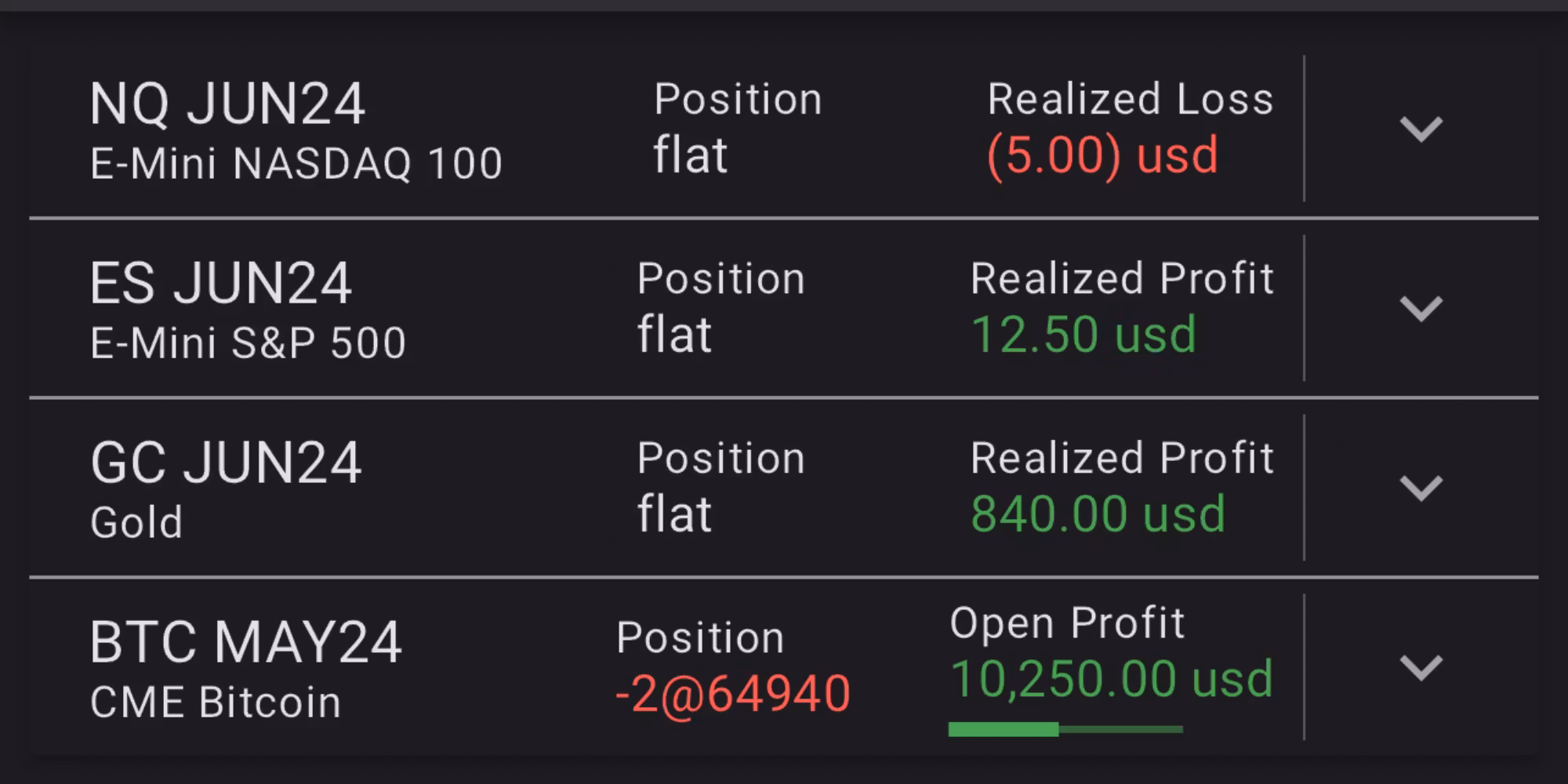Expand the NQ JUN24 row chevron
This screenshot has width=1568, height=784.
(x=1421, y=129)
